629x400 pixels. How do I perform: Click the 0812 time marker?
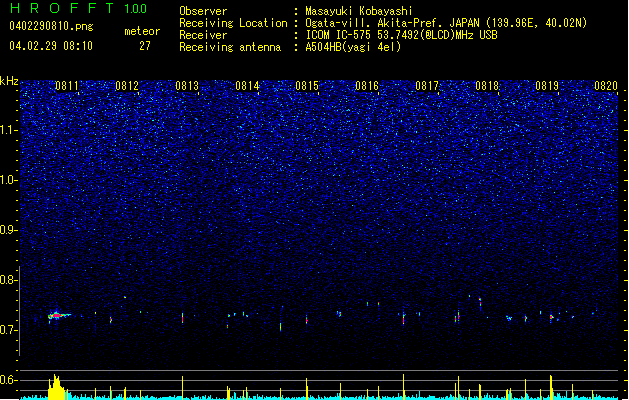pos(127,86)
